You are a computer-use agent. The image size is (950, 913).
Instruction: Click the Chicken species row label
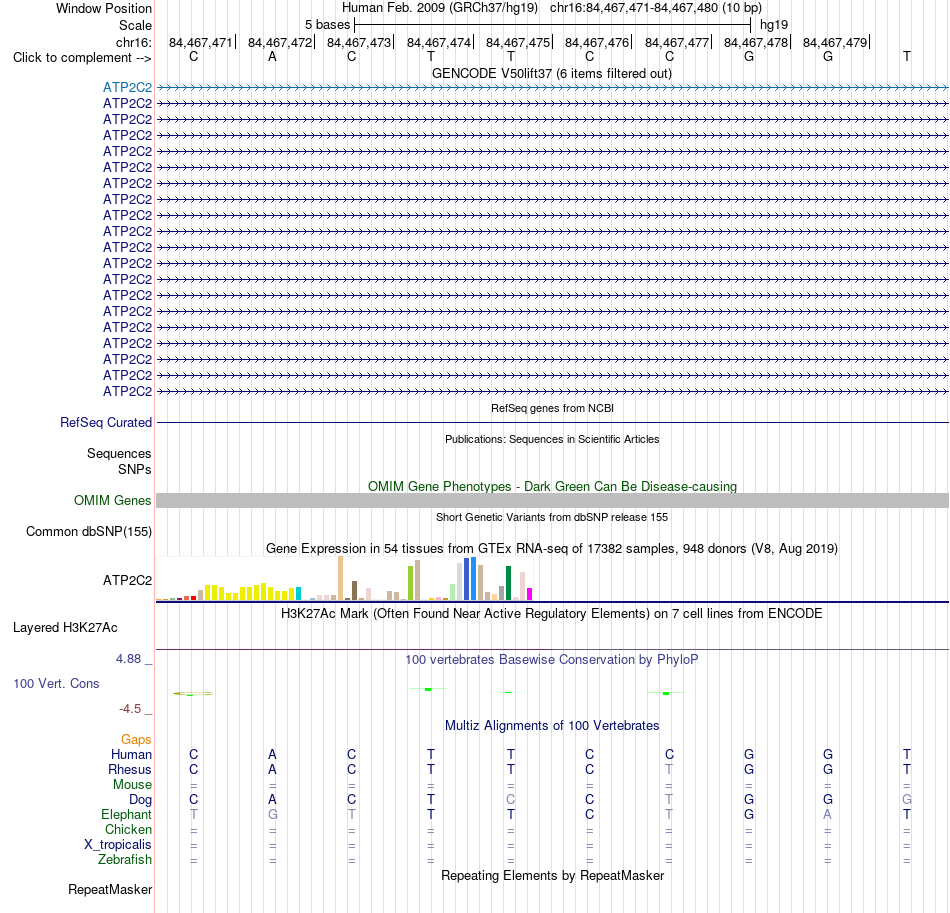128,829
